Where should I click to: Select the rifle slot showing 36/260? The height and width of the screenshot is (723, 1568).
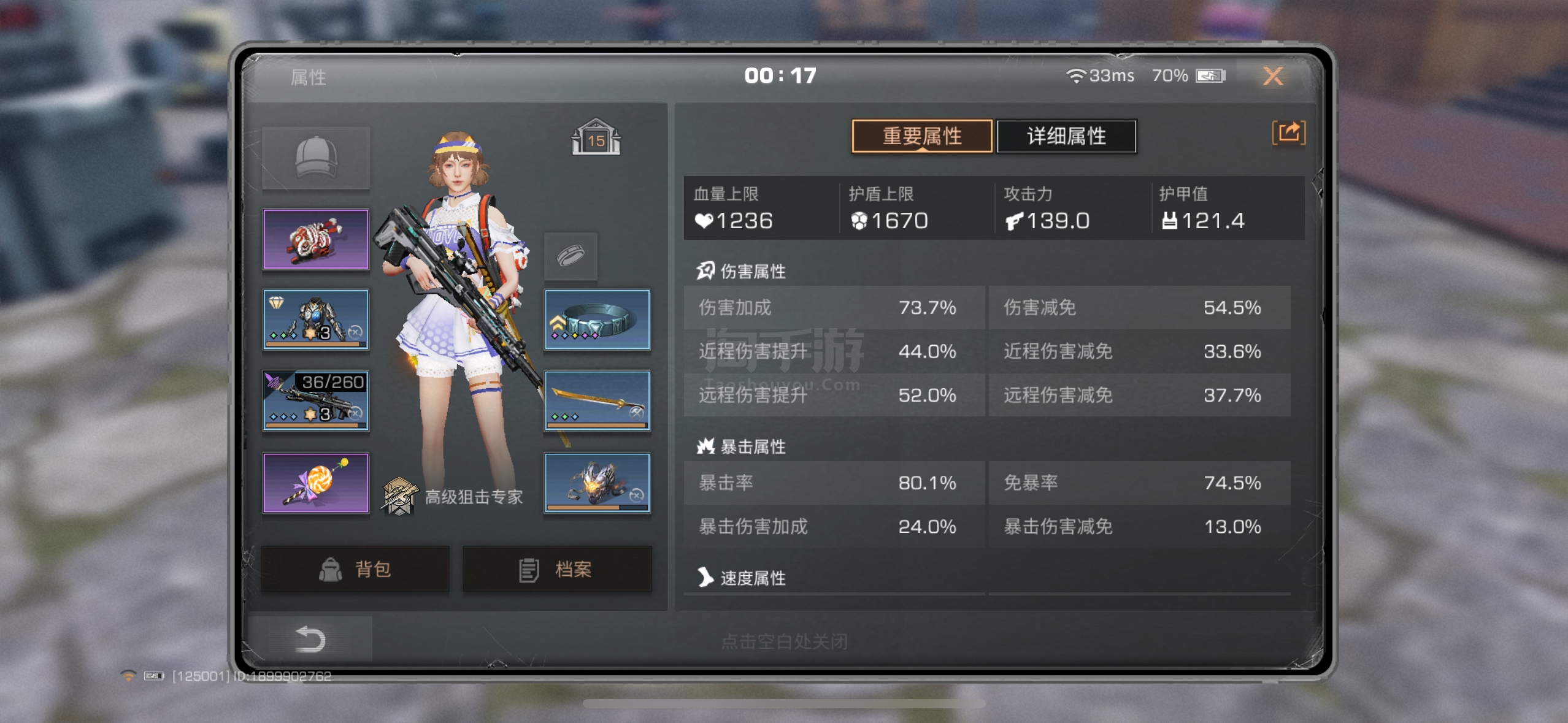coord(316,400)
